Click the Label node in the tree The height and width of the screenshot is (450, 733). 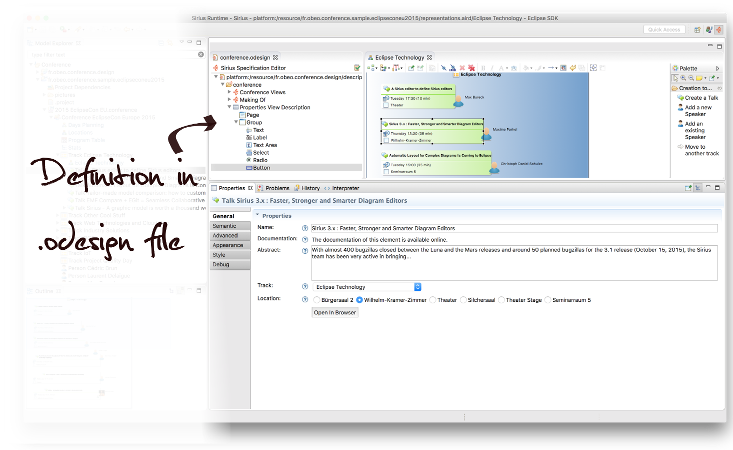click(259, 138)
